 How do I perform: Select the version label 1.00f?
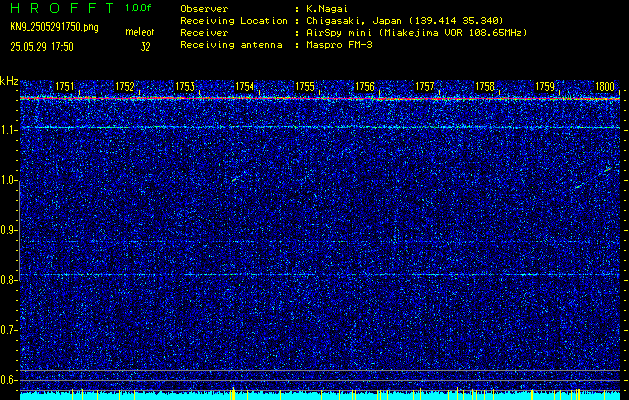click(x=138, y=8)
